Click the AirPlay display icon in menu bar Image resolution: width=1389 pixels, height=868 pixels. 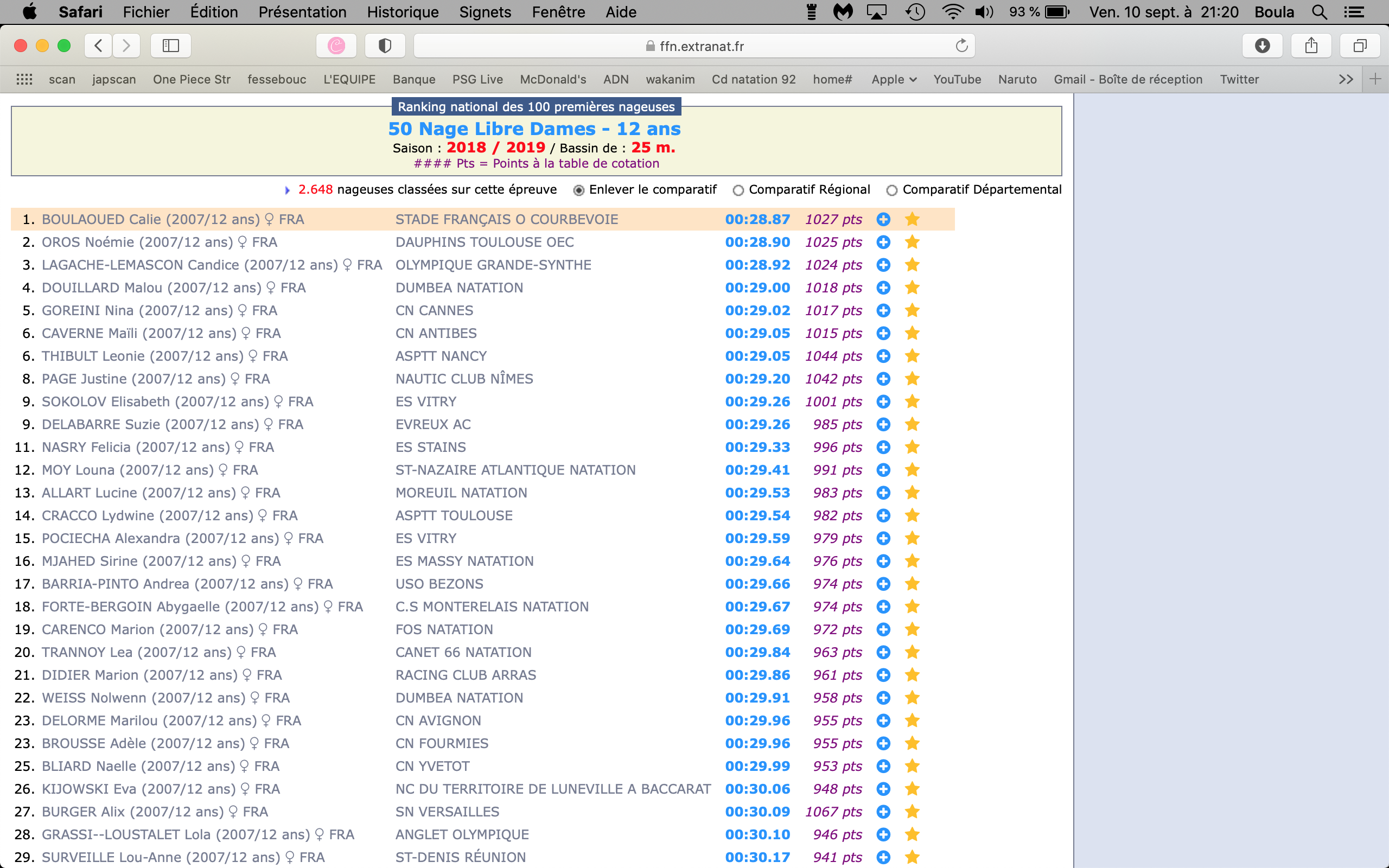(x=876, y=12)
